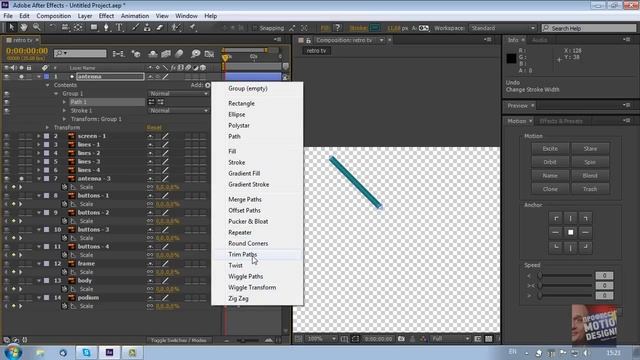This screenshot has height=360, width=640.
Task: Select the Pen tool
Action: click(x=106, y=27)
